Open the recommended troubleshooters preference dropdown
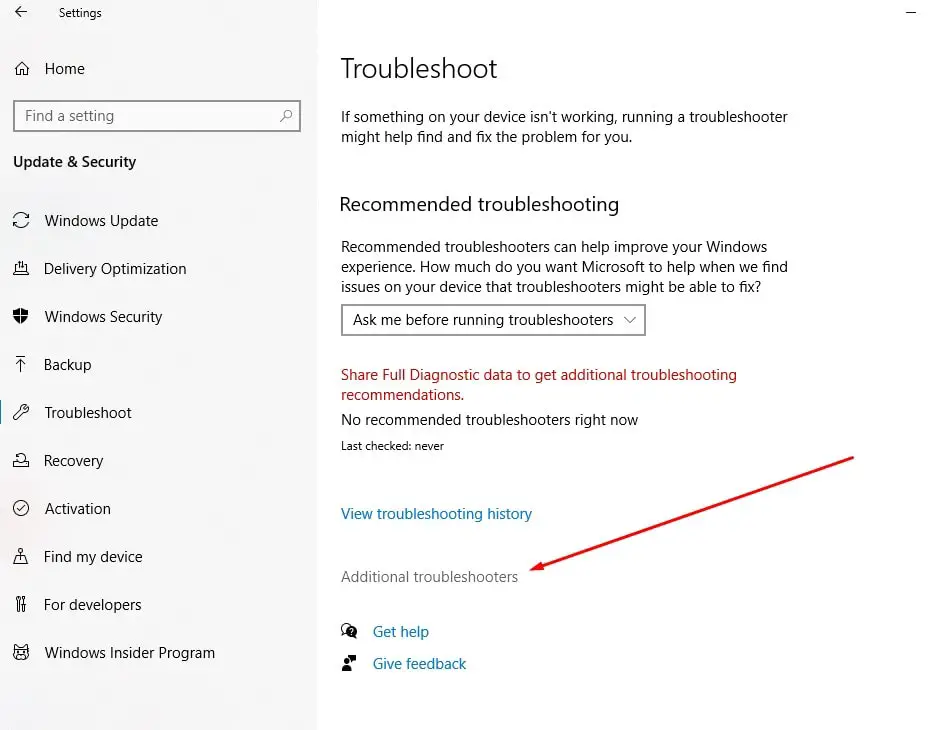 tap(493, 320)
